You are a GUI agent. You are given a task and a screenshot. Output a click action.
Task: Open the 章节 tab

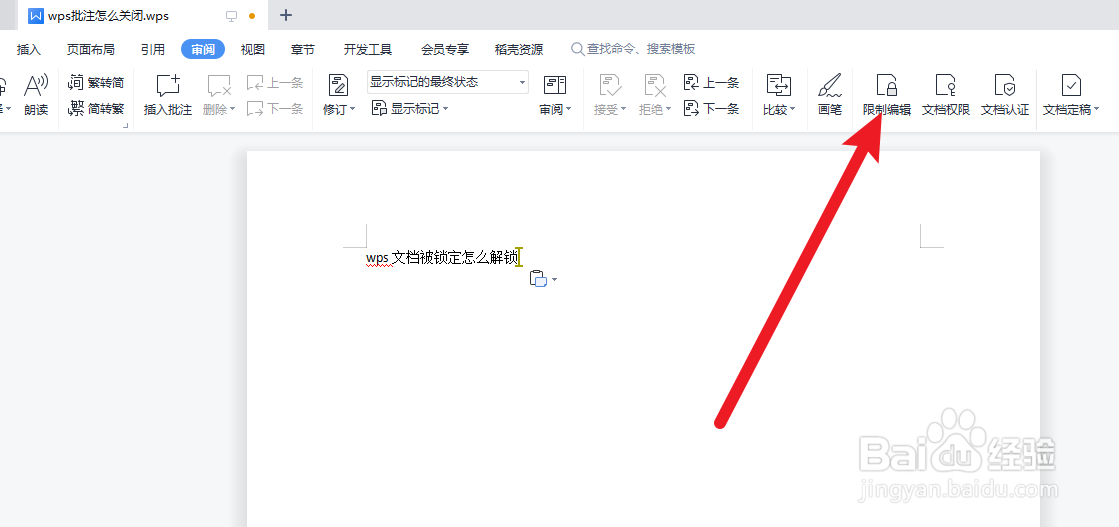[303, 49]
